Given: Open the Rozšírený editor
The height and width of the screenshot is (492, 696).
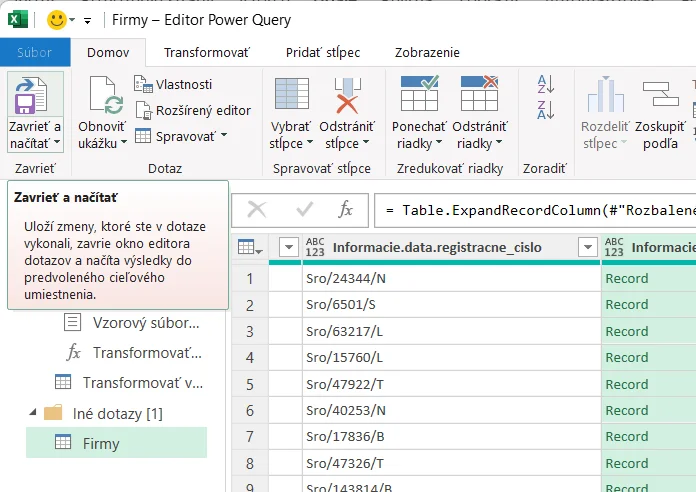Looking at the screenshot, I should [193, 110].
